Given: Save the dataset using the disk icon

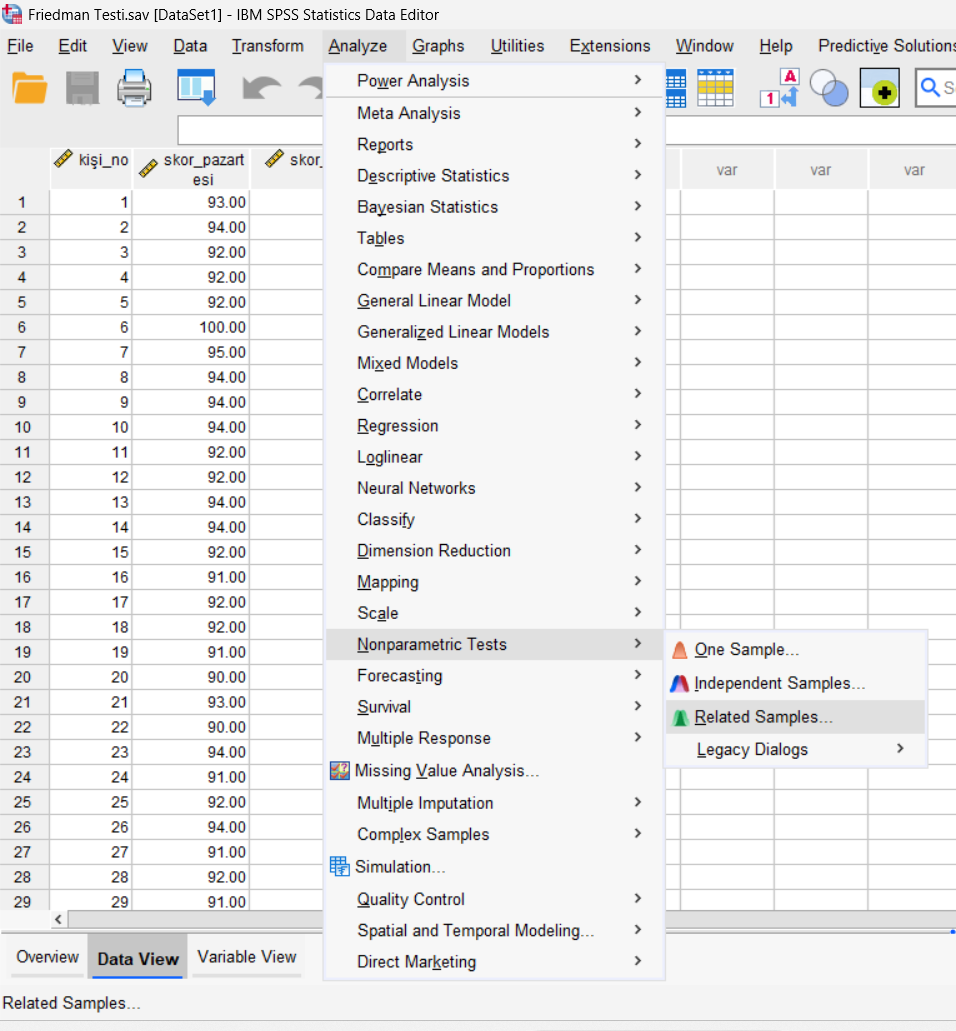Looking at the screenshot, I should click(85, 88).
